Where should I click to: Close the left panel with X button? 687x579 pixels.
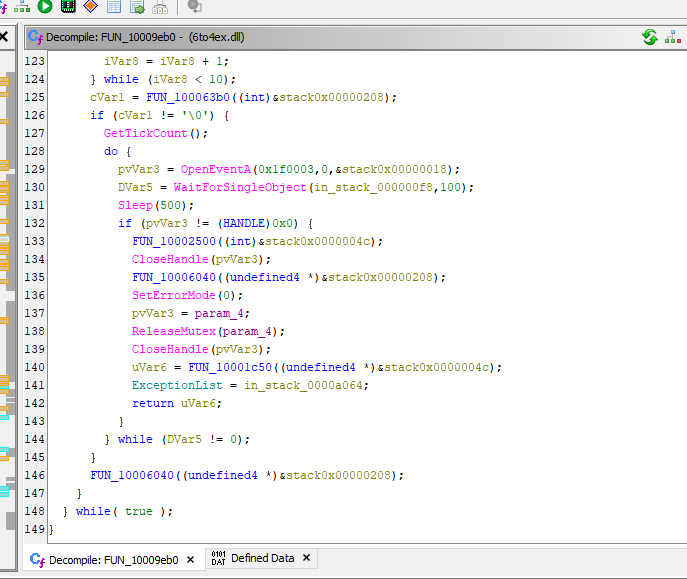coord(4,37)
